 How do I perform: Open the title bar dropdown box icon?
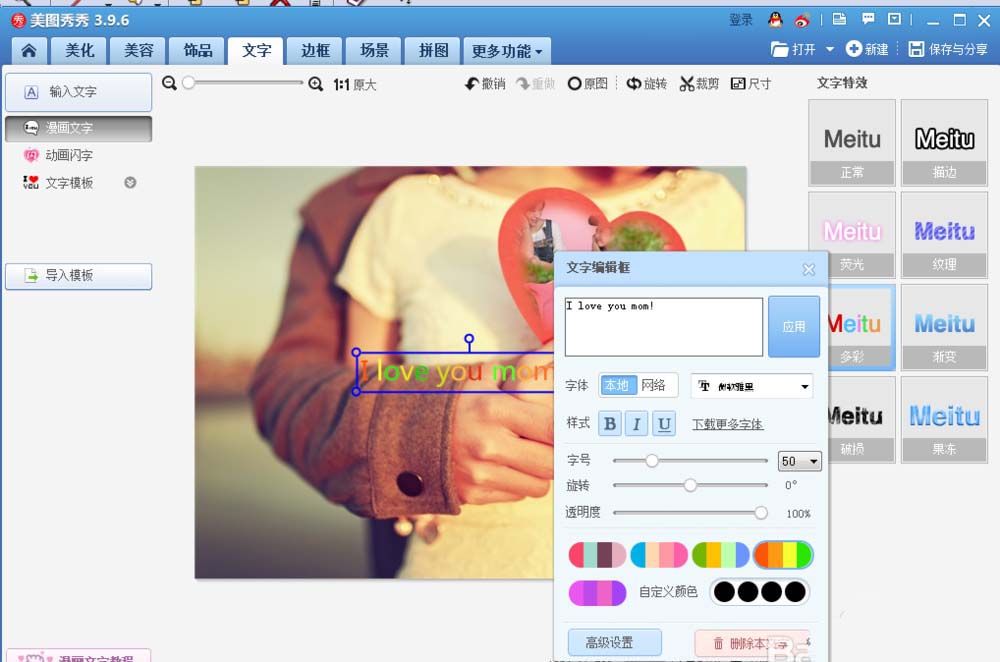[894, 19]
